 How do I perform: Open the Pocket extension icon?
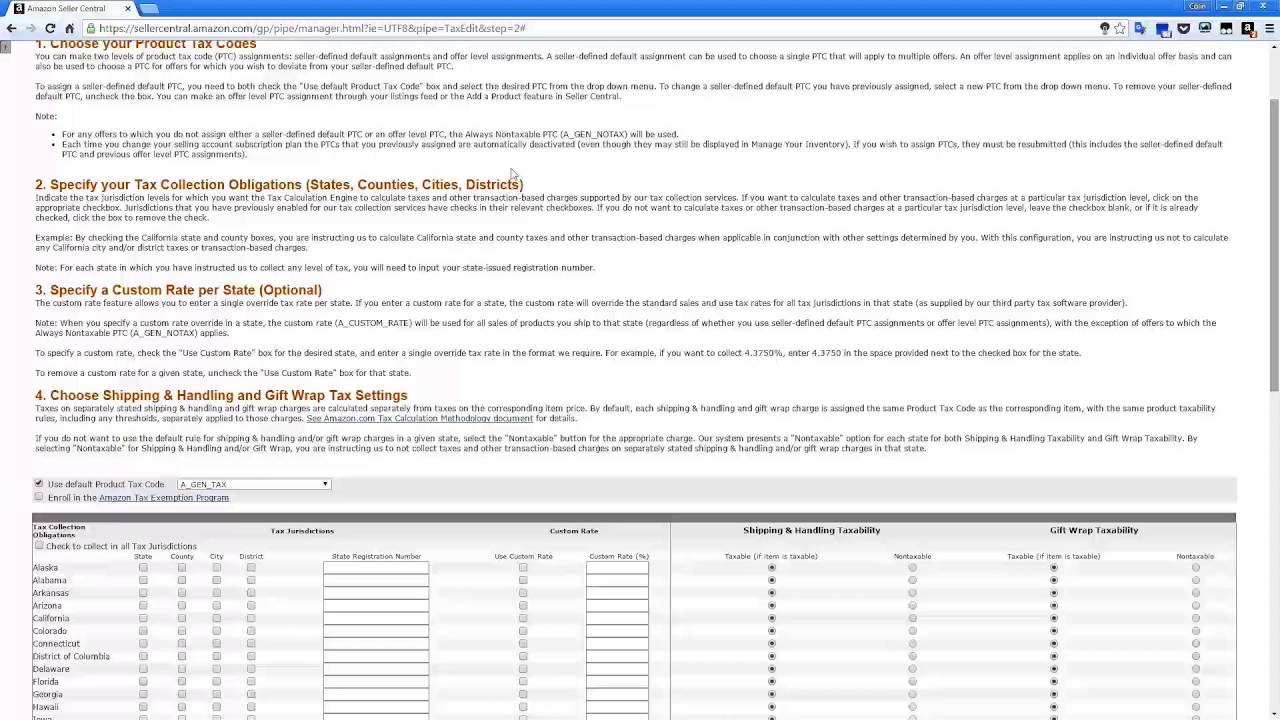1184,28
